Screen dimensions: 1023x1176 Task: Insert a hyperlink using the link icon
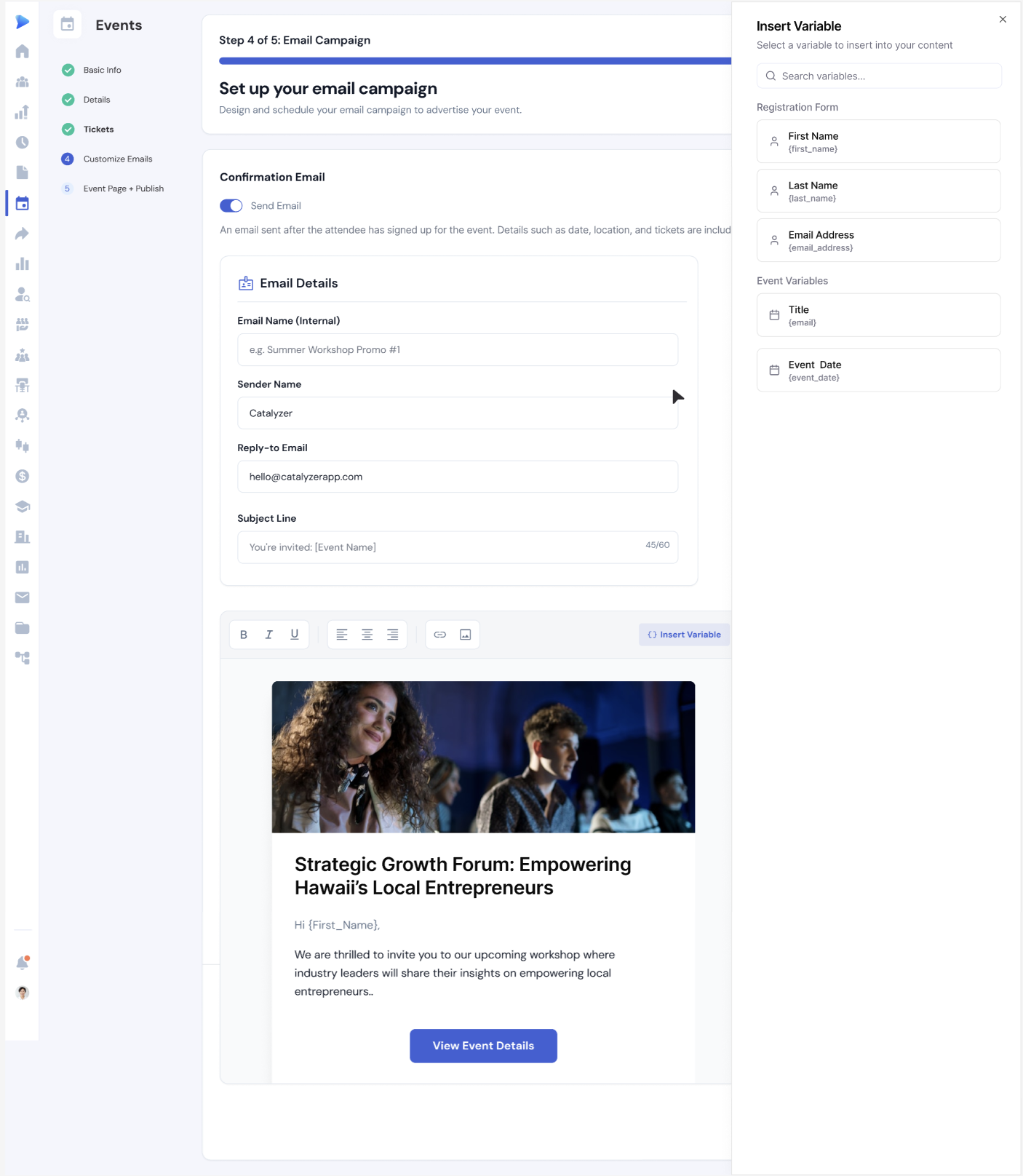pos(440,635)
